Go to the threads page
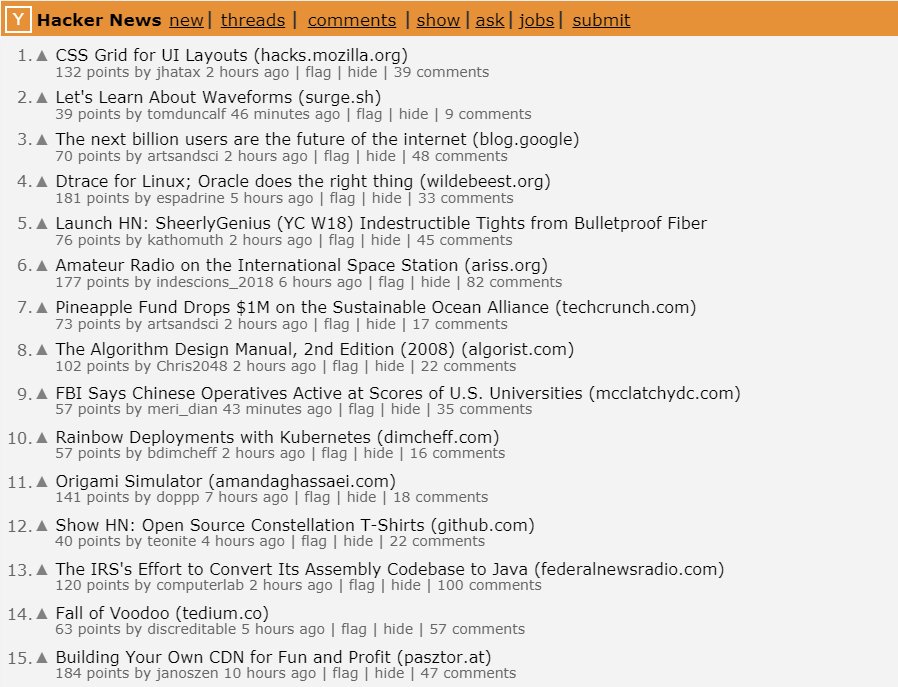 (253, 20)
